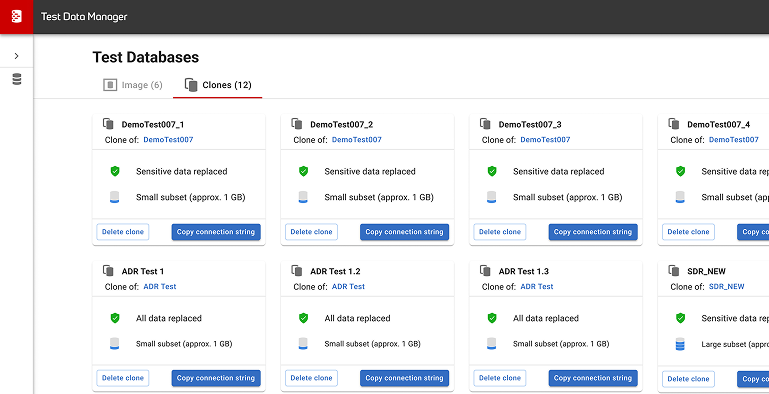Click the clone icon beside ADR Test 1
The width and height of the screenshot is (769, 394).
point(108,271)
